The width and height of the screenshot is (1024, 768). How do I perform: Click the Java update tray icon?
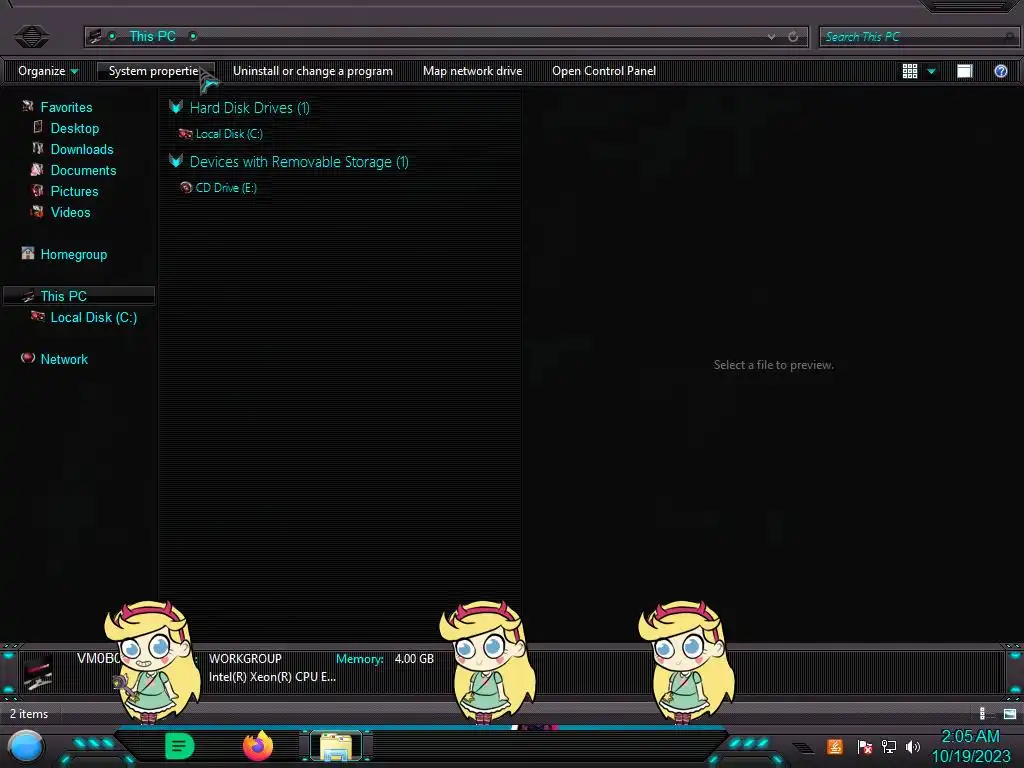(x=835, y=746)
